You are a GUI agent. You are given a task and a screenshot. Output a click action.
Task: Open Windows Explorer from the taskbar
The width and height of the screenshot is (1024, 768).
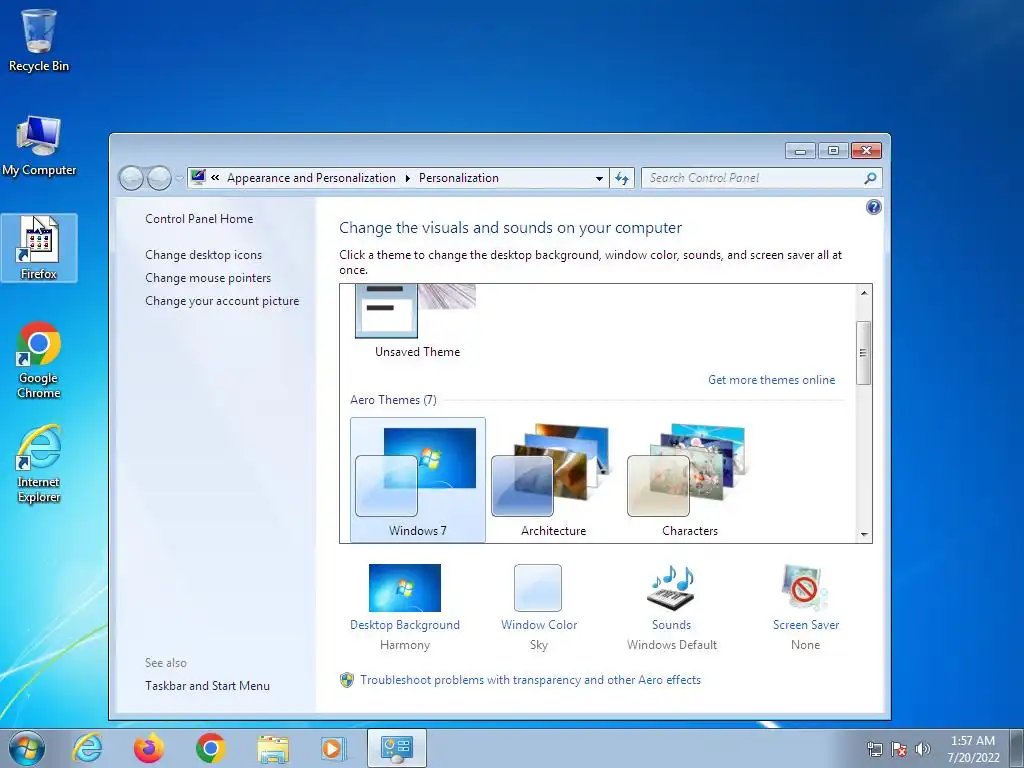coord(273,748)
